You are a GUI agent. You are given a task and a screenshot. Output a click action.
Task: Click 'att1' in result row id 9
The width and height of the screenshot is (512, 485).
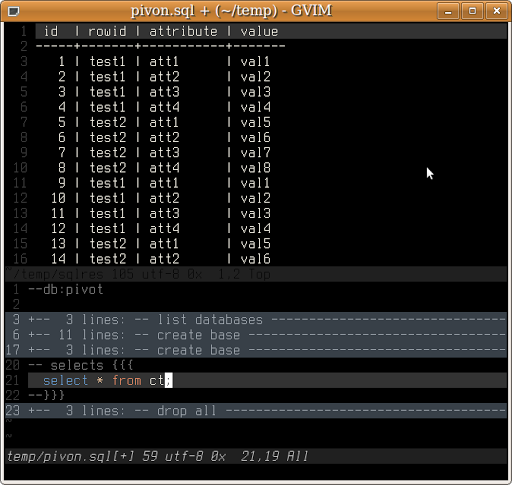coord(164,183)
